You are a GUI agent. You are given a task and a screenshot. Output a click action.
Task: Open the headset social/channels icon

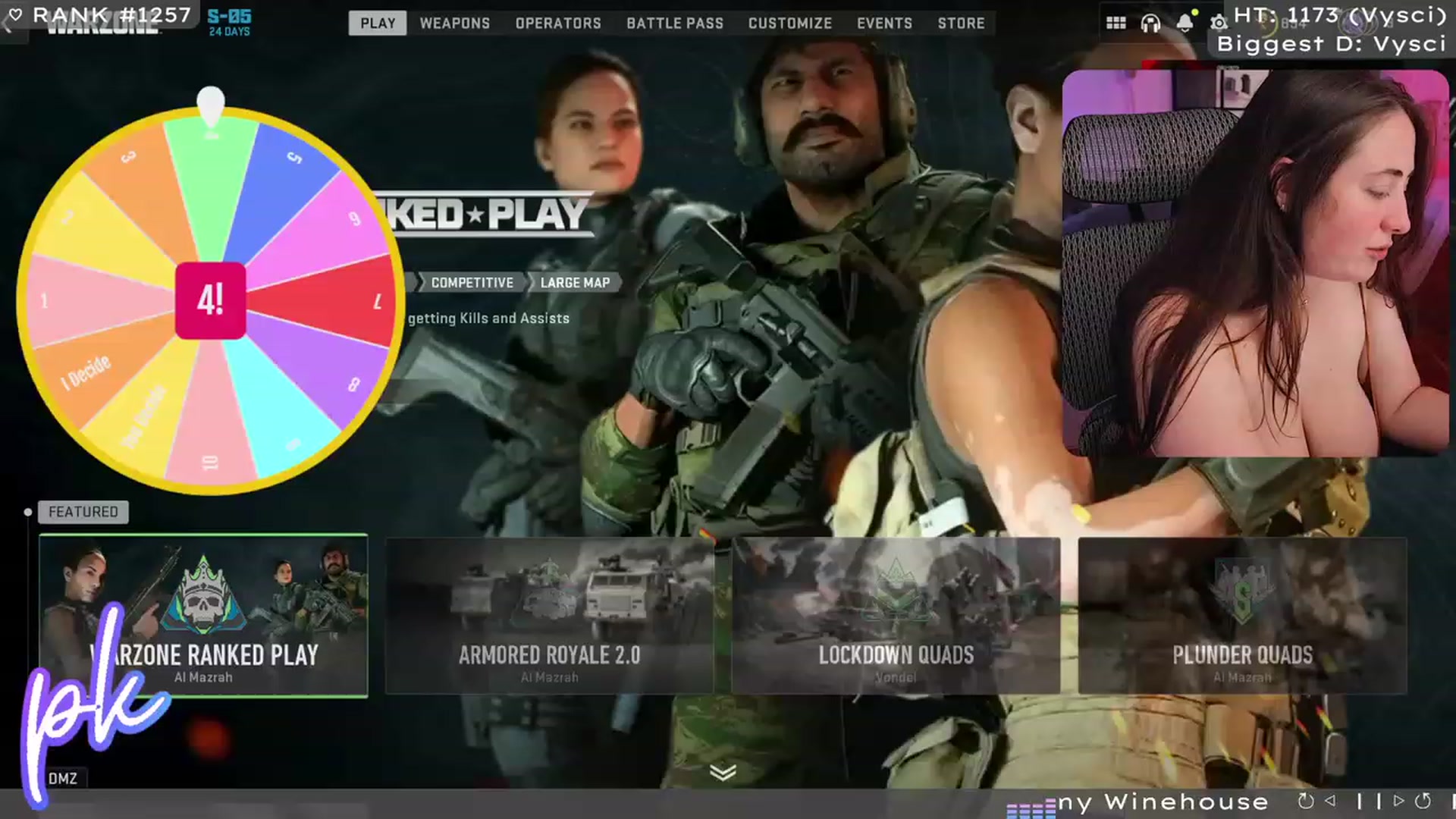[x=1150, y=24]
